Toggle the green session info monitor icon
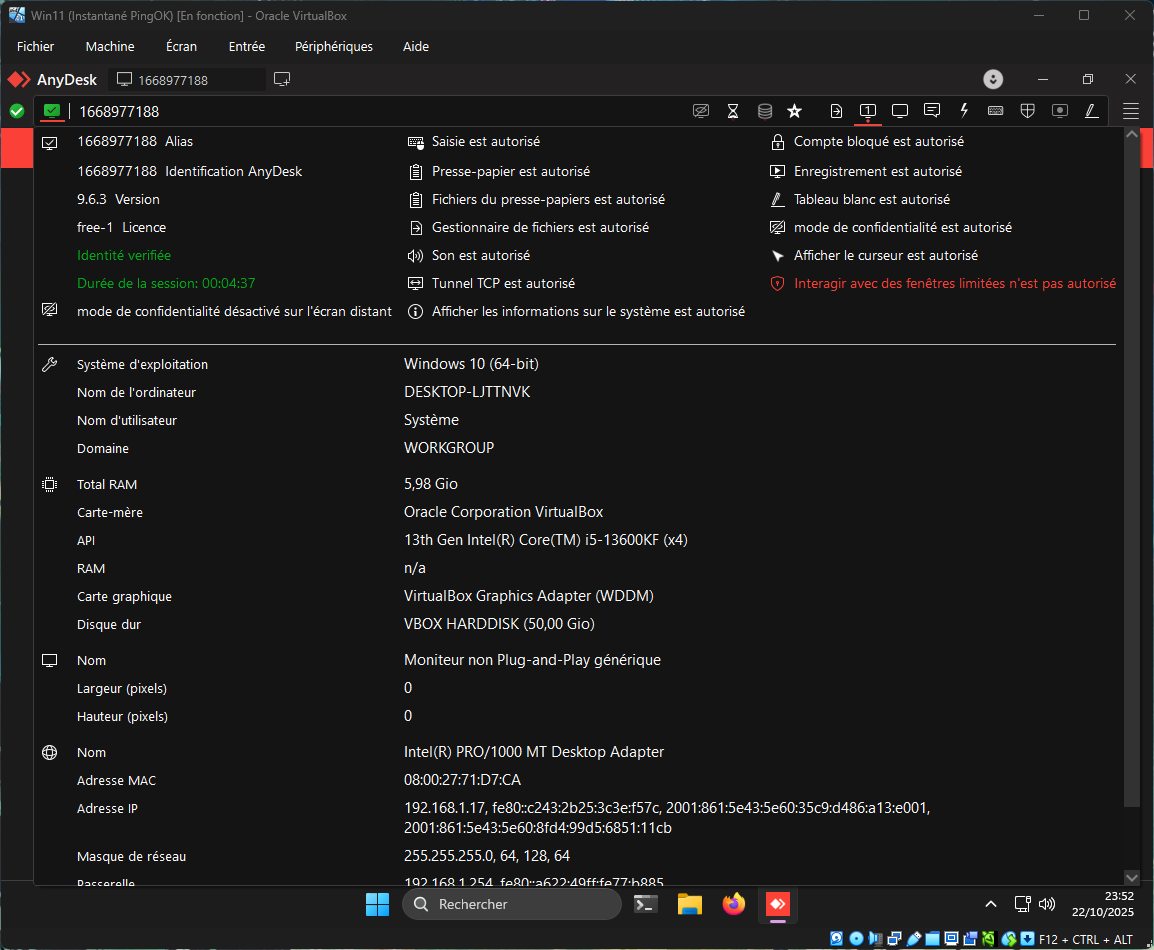This screenshot has height=950, width=1154. coord(52,111)
